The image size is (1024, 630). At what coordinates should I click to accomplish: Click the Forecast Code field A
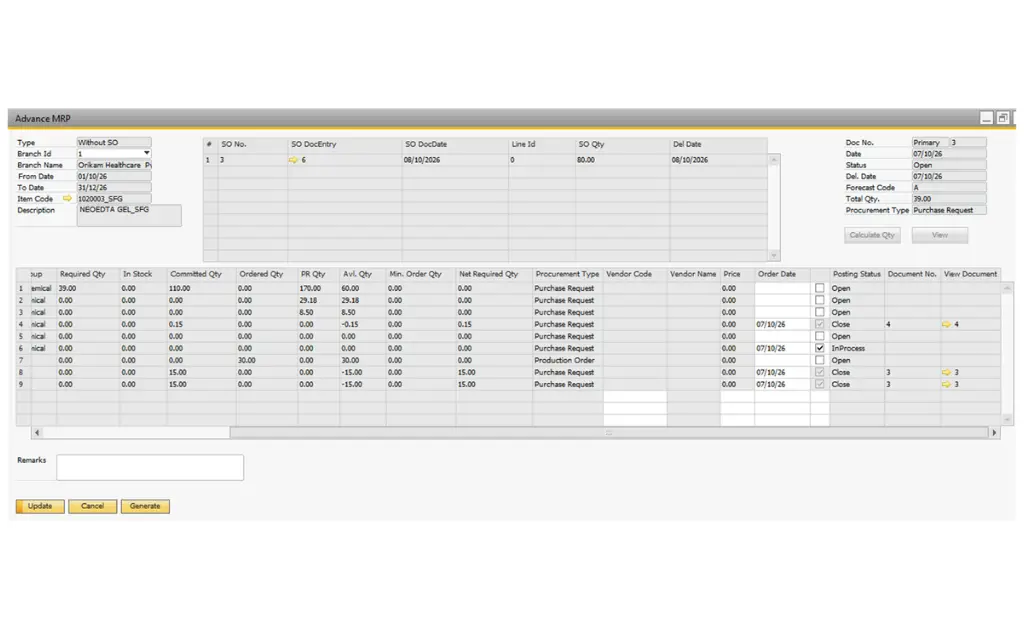pos(949,187)
